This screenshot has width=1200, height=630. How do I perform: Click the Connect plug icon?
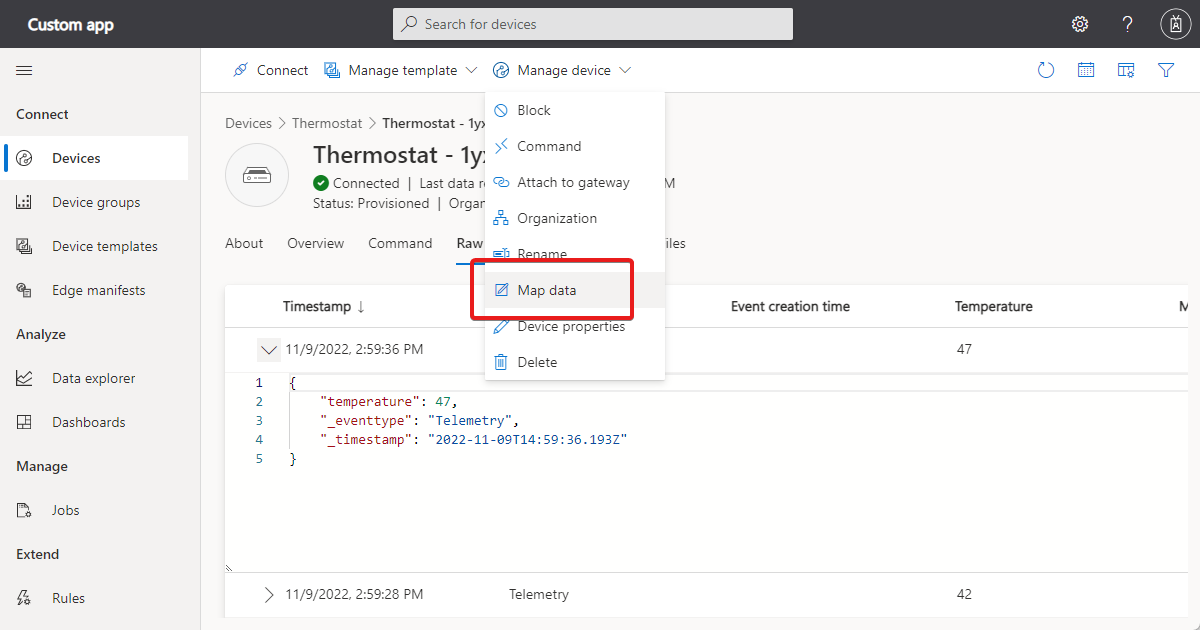coord(240,70)
